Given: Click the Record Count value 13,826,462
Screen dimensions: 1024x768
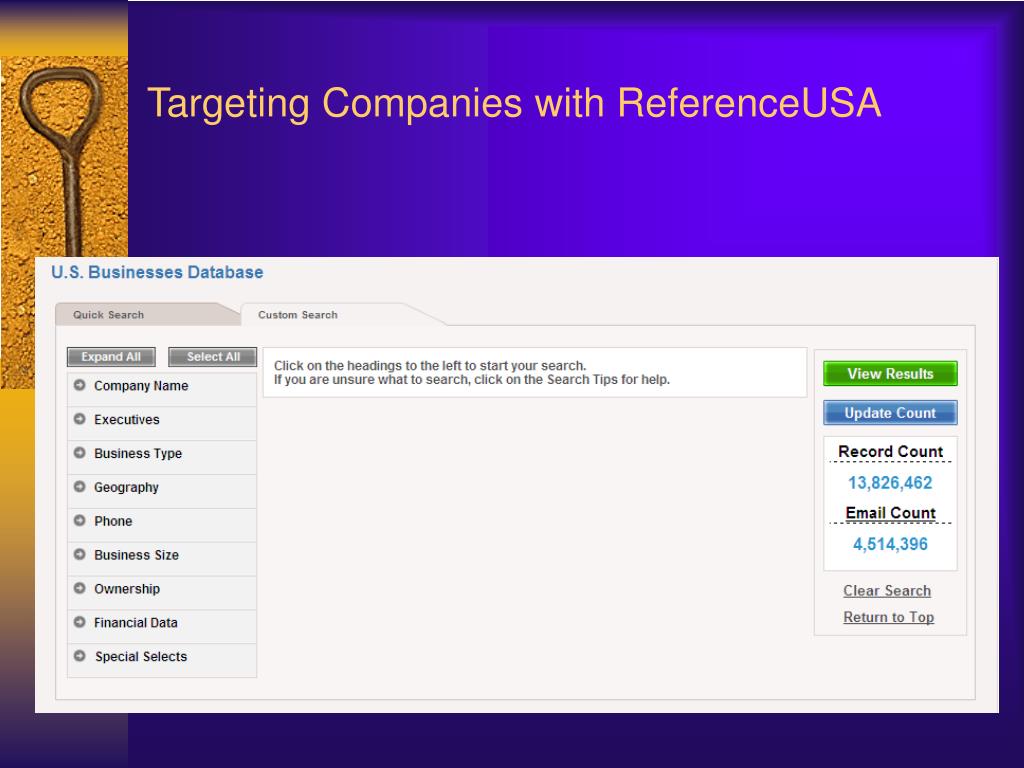Looking at the screenshot, I should click(x=890, y=483).
